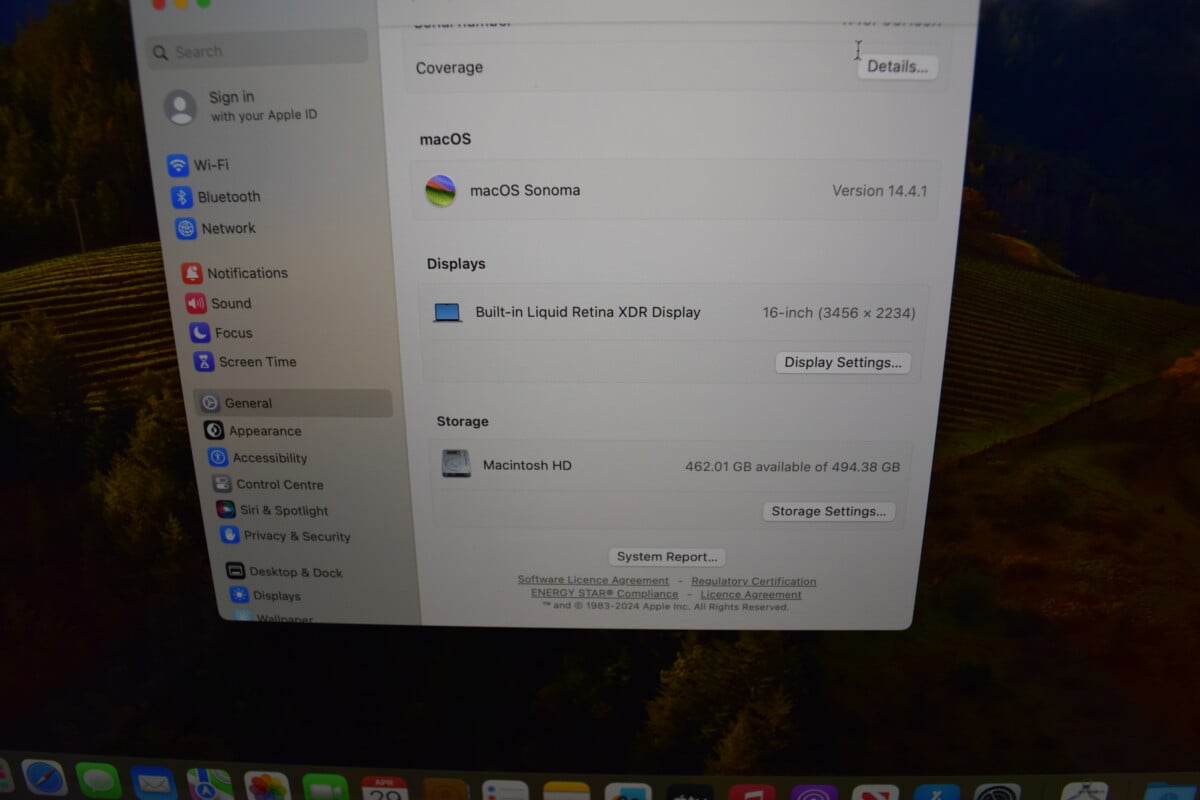Open Displays in the sidebar
Screen dimensions: 1200x800
pyautogui.click(x=265, y=595)
